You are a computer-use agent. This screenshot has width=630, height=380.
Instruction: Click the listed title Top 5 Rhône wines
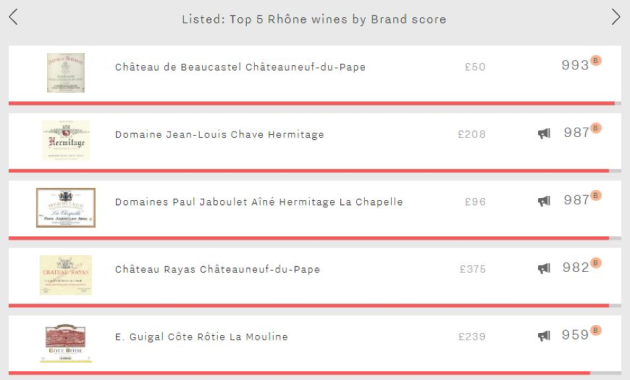314,19
